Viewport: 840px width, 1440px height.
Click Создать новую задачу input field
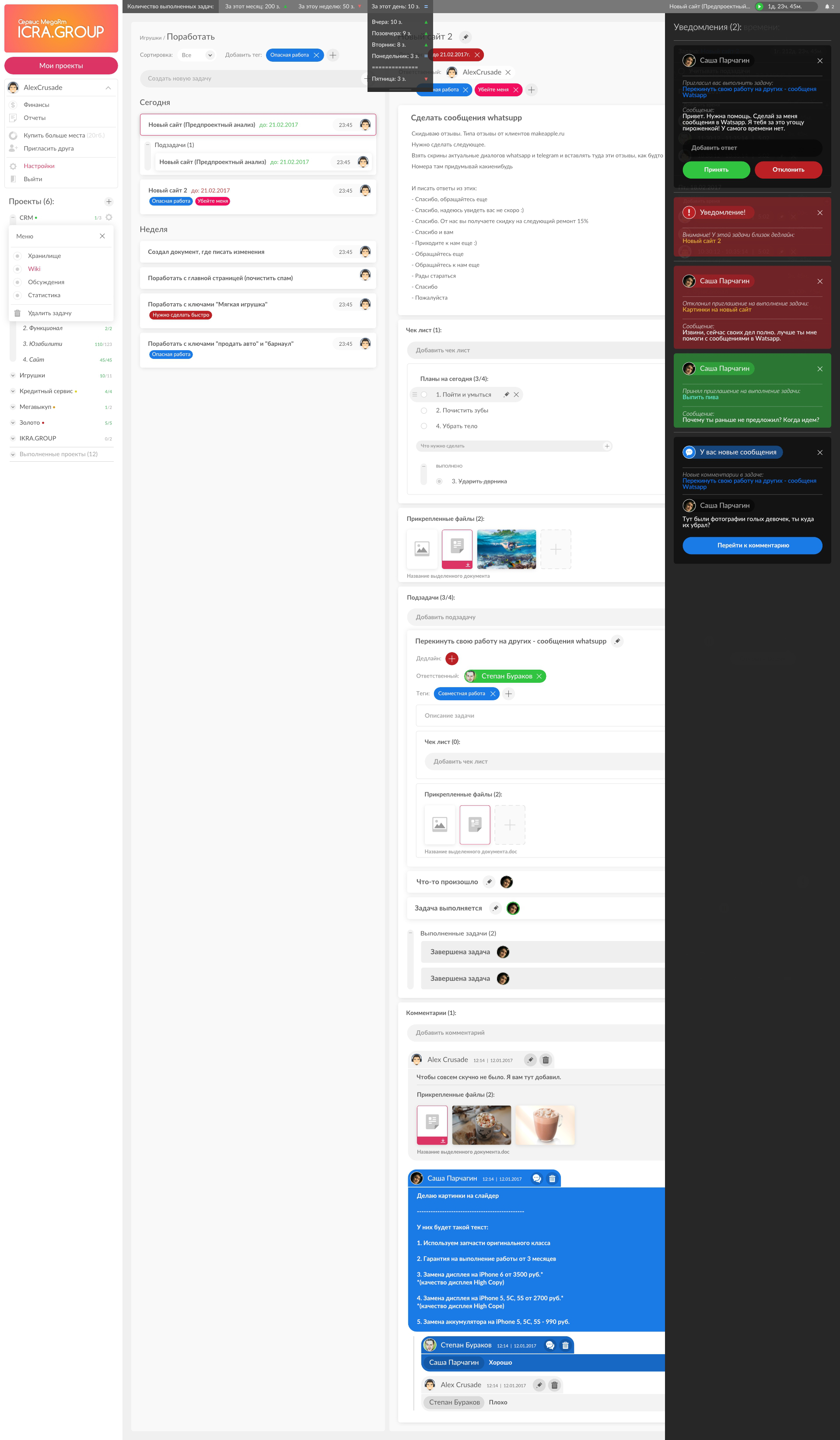[254, 78]
